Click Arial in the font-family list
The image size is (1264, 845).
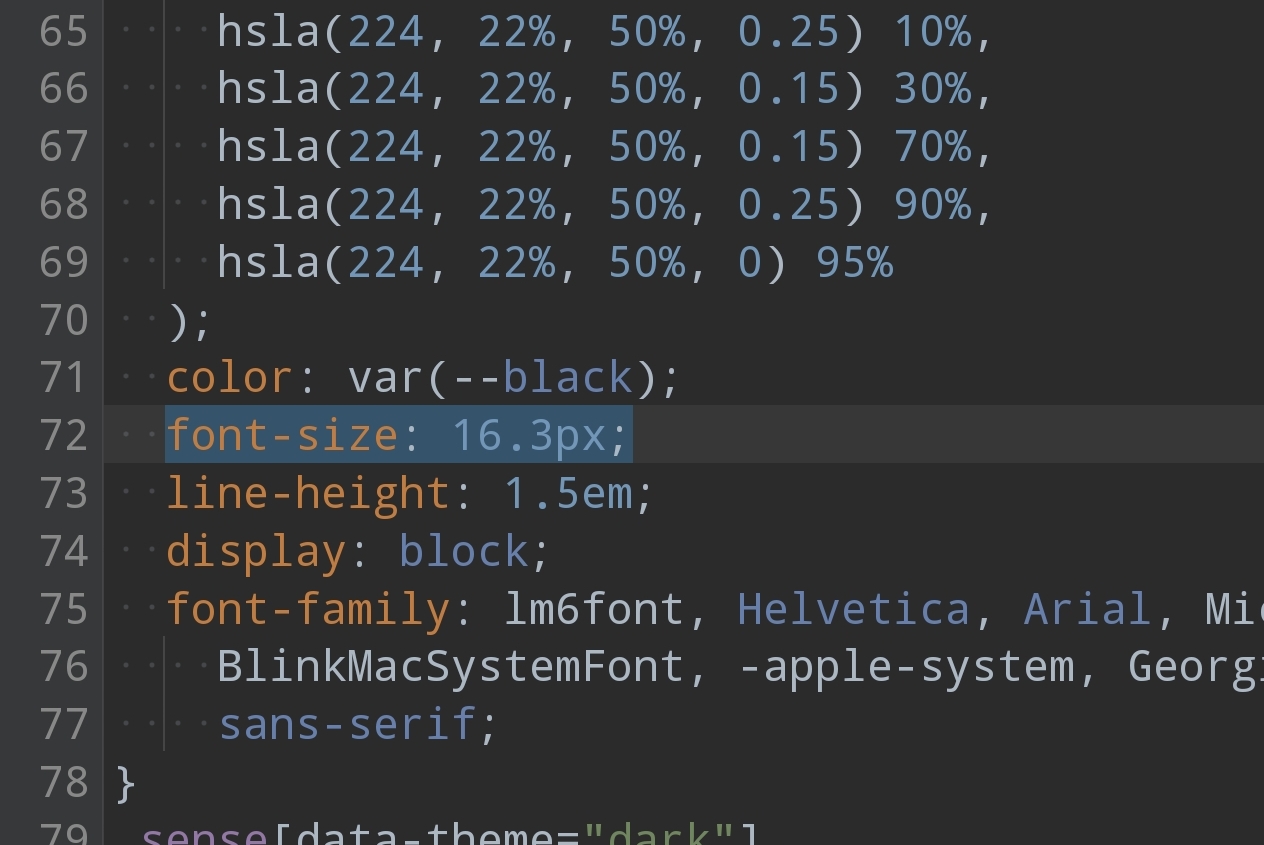[1087, 609]
